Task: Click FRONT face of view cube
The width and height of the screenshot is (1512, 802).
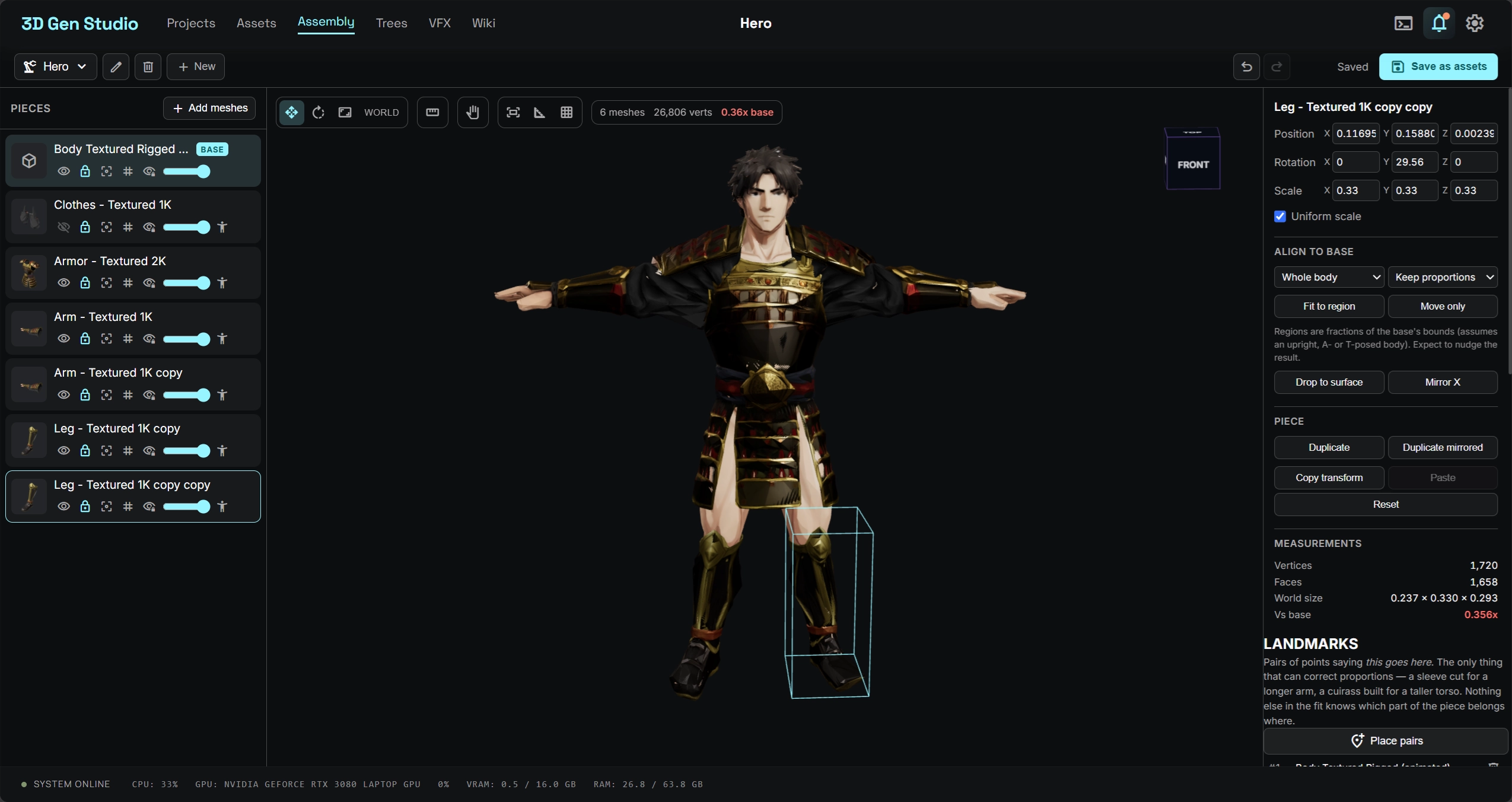Action: coord(1193,164)
